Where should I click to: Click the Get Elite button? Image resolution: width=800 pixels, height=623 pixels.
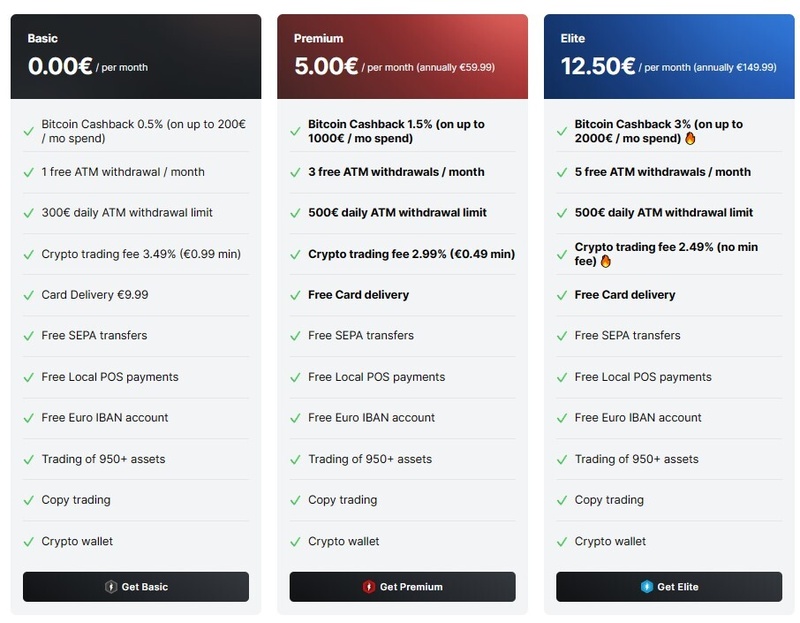tap(669, 586)
